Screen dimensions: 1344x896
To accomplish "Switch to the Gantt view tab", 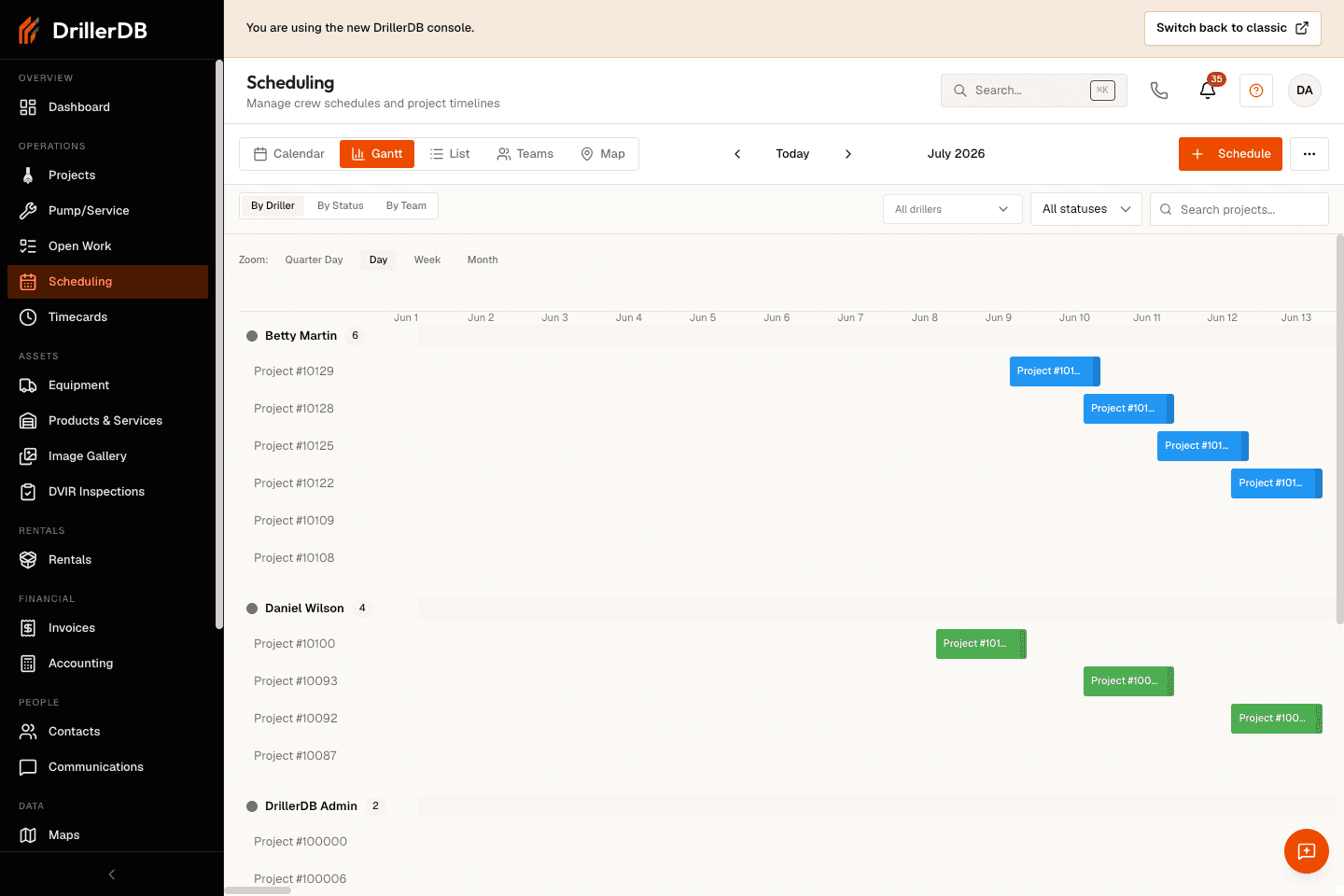I will click(x=377, y=154).
